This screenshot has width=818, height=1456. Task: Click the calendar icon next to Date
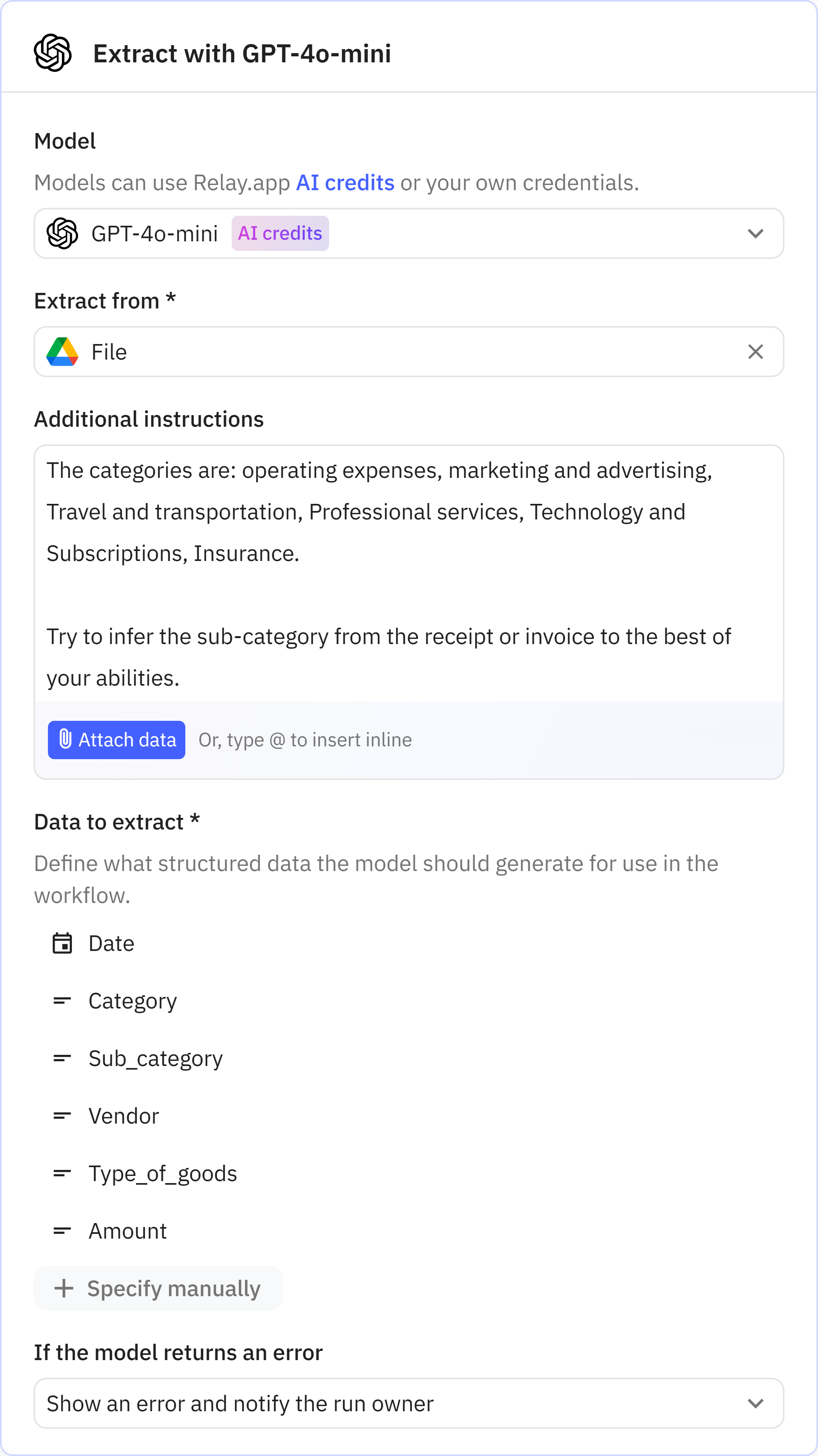[x=62, y=943]
